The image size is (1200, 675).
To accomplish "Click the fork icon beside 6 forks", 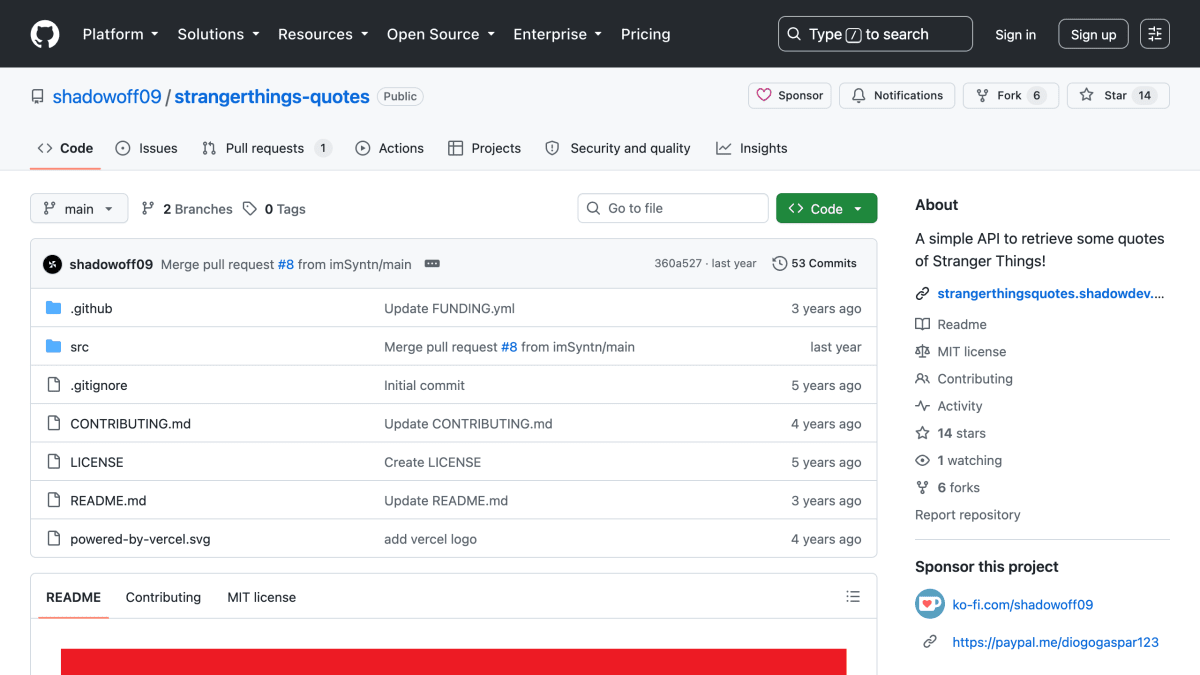I will [x=922, y=488].
